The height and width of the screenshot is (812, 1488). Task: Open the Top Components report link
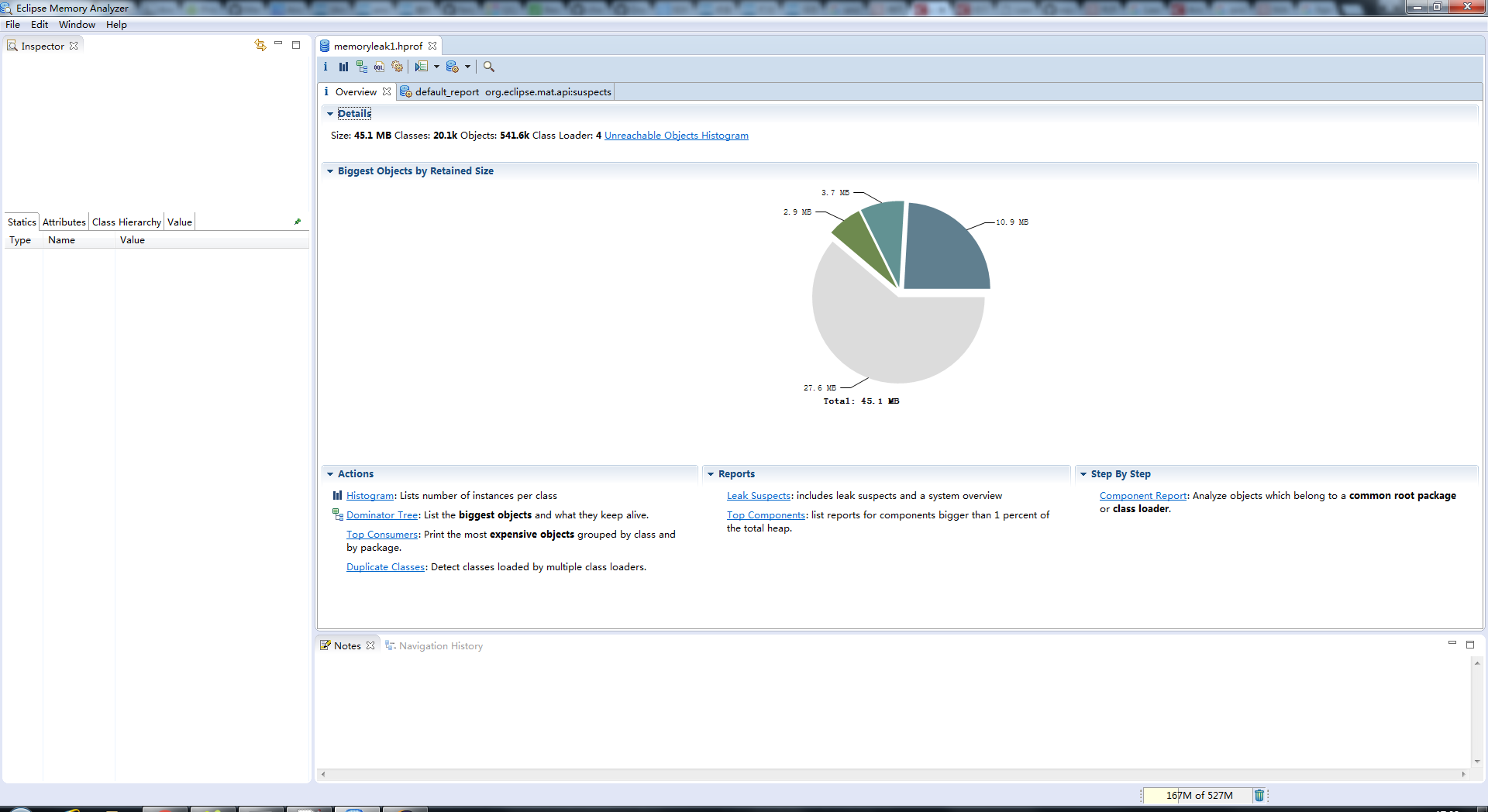[x=766, y=515]
